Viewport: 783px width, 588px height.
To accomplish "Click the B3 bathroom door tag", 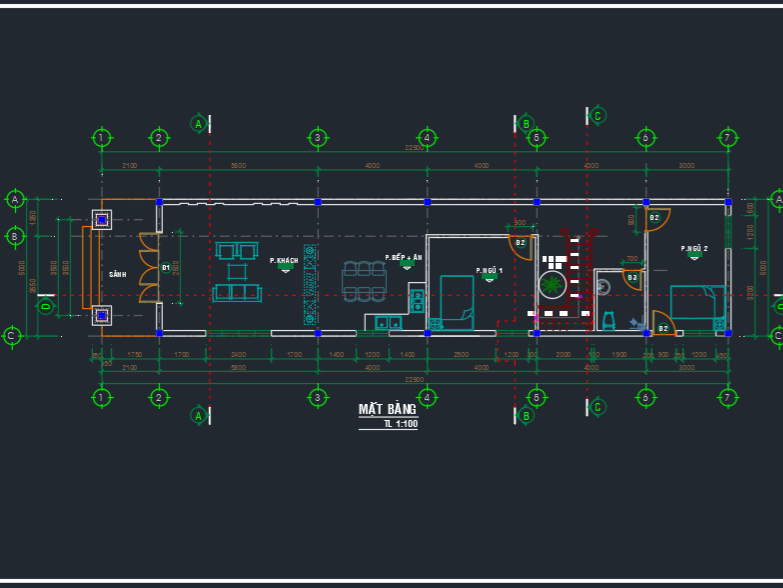I will coord(632,277).
